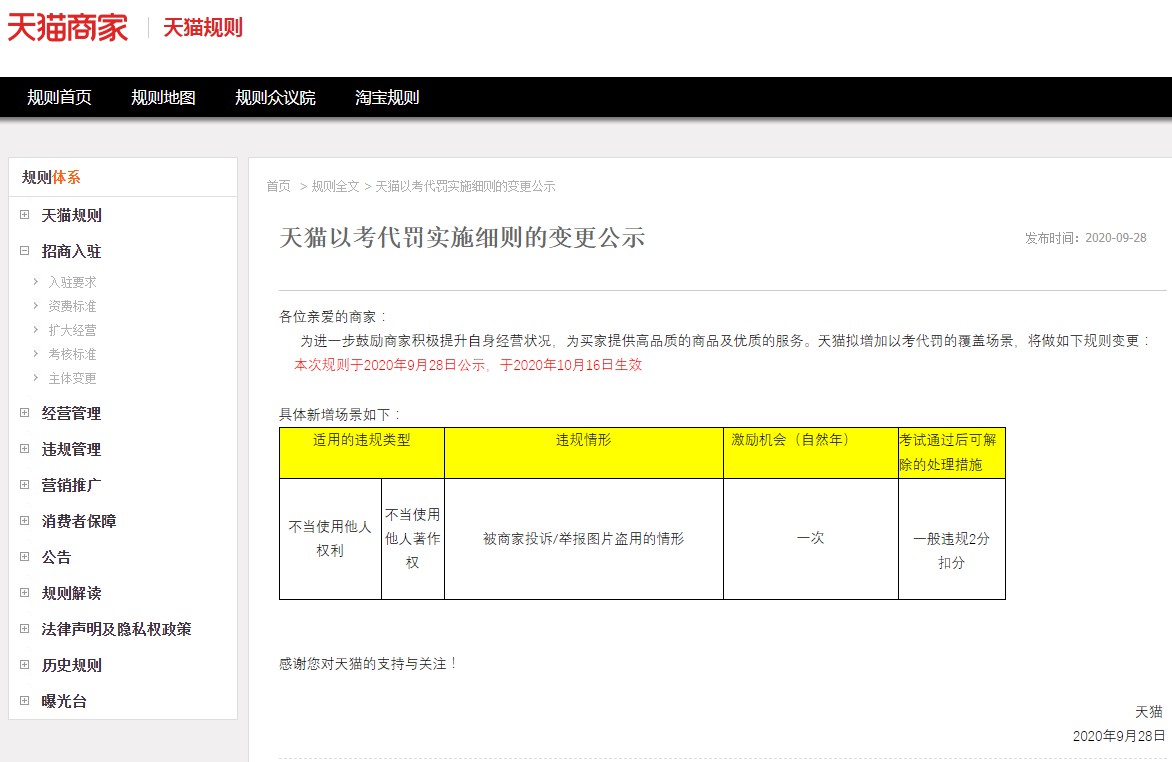
Task: Expand the 违规管理 plus icon
Action: [25, 449]
